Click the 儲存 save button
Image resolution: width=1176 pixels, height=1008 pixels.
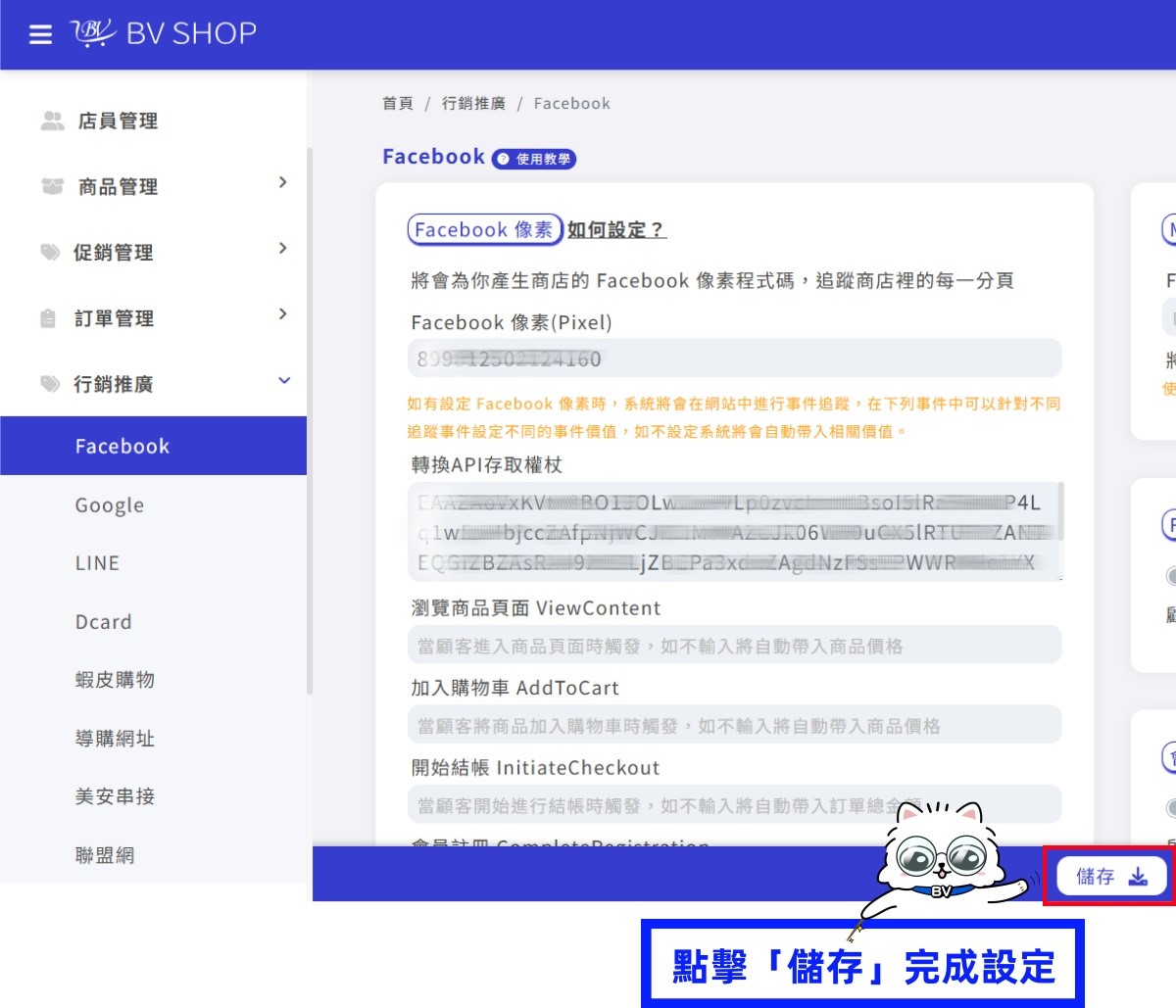(x=1111, y=877)
